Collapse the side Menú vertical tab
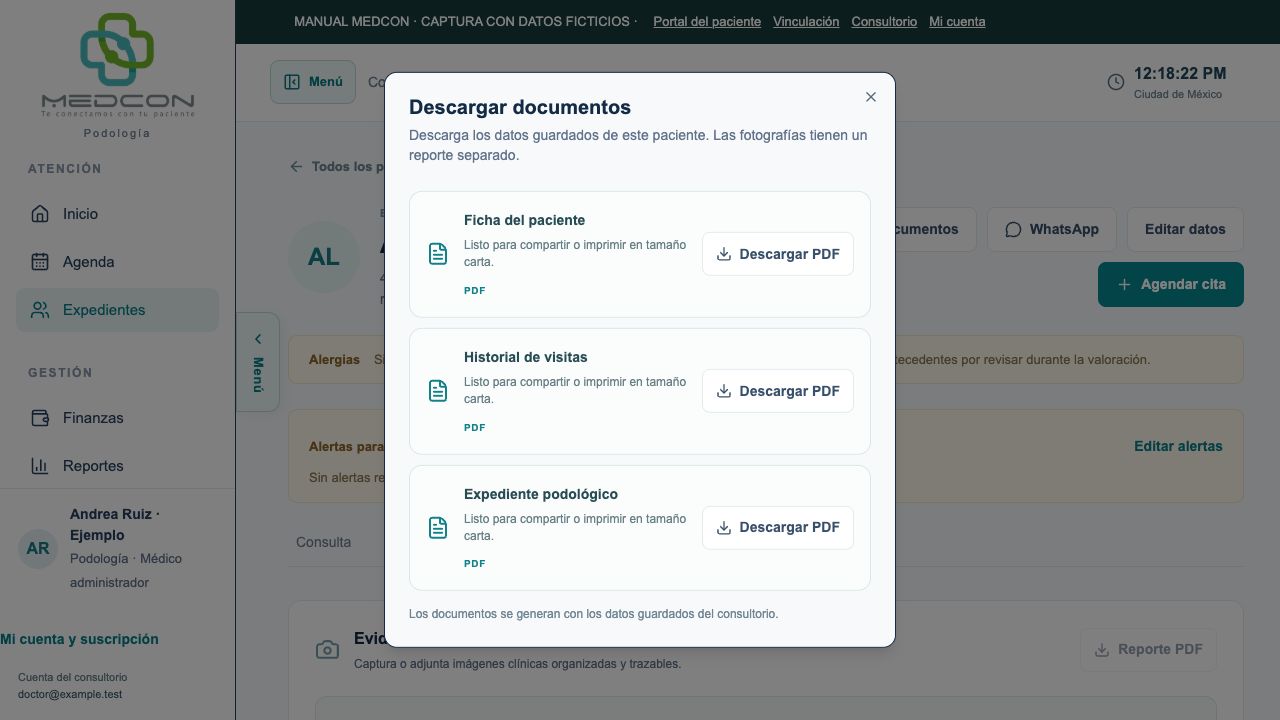 pyautogui.click(x=258, y=362)
